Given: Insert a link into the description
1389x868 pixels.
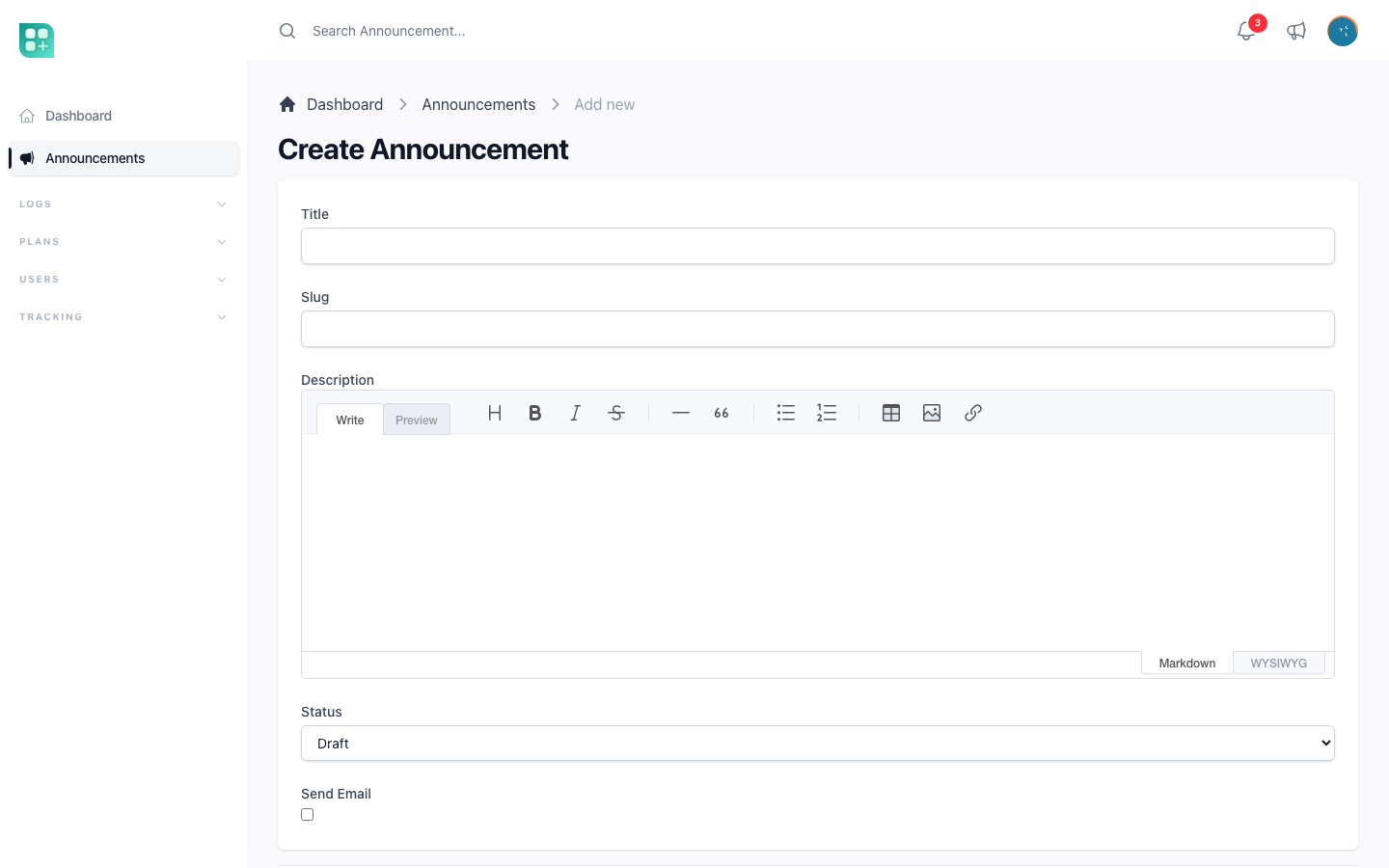Looking at the screenshot, I should 973,413.
